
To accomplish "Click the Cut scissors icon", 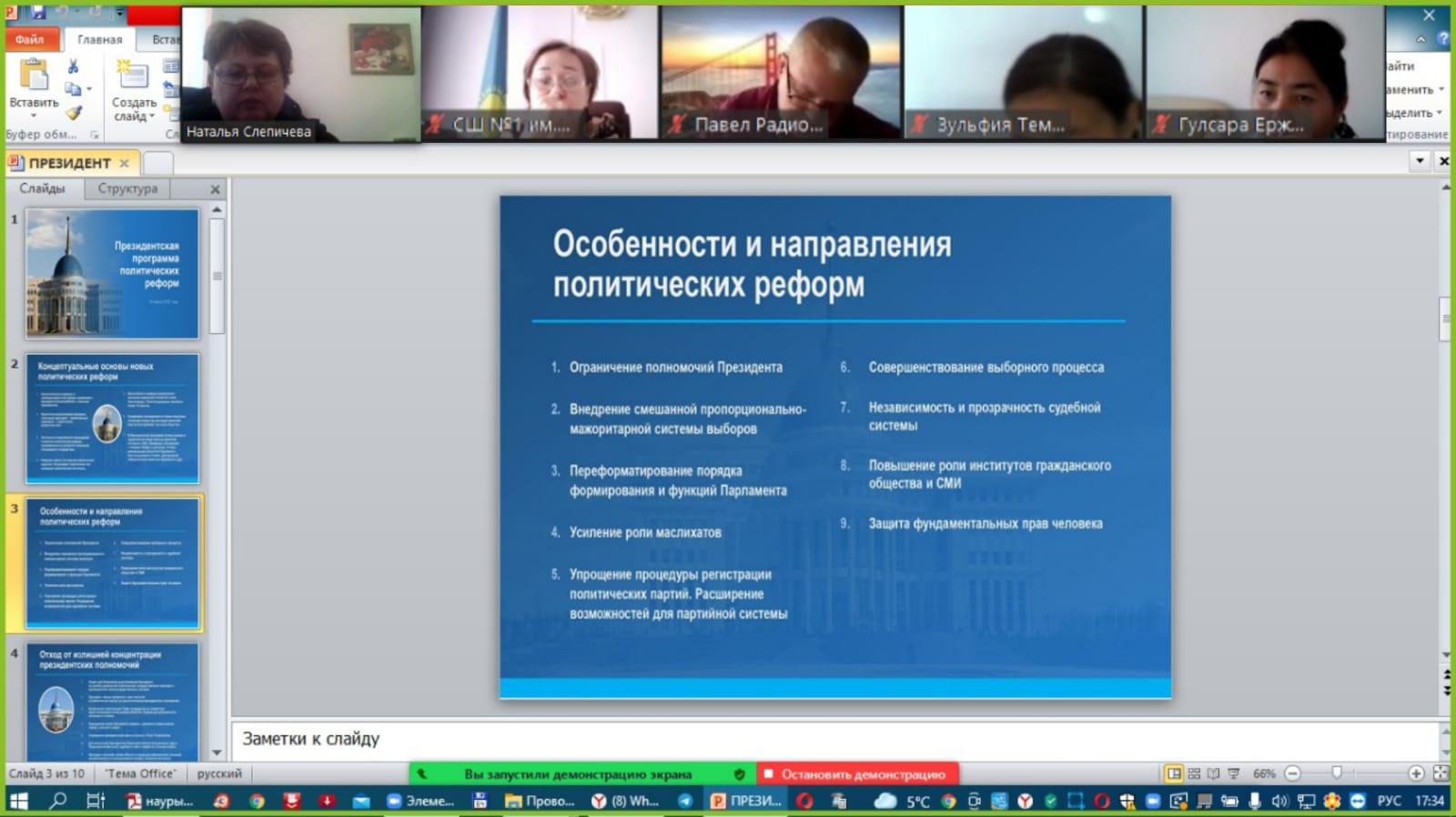I will [x=73, y=66].
